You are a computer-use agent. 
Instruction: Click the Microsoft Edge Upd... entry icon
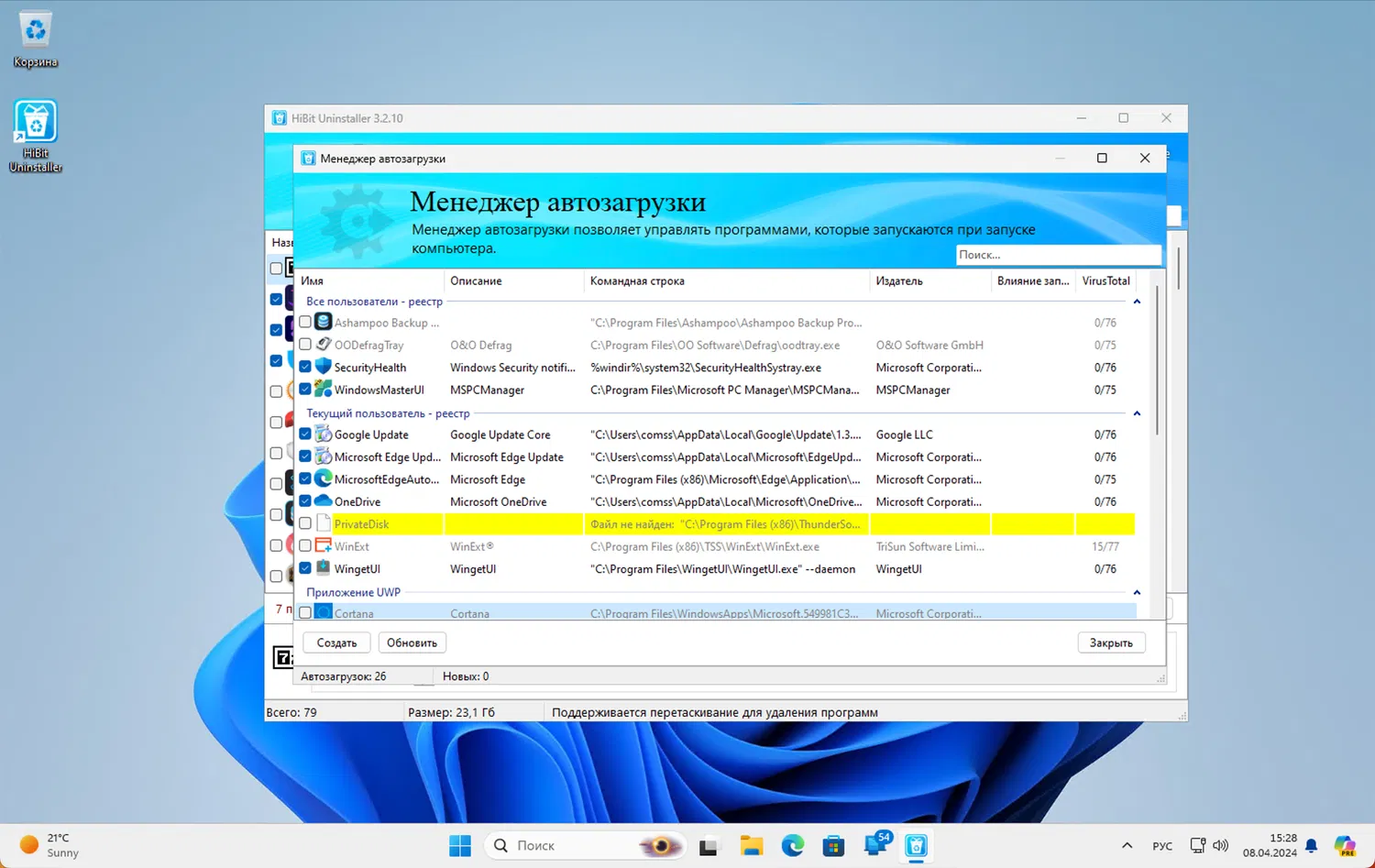pos(323,456)
